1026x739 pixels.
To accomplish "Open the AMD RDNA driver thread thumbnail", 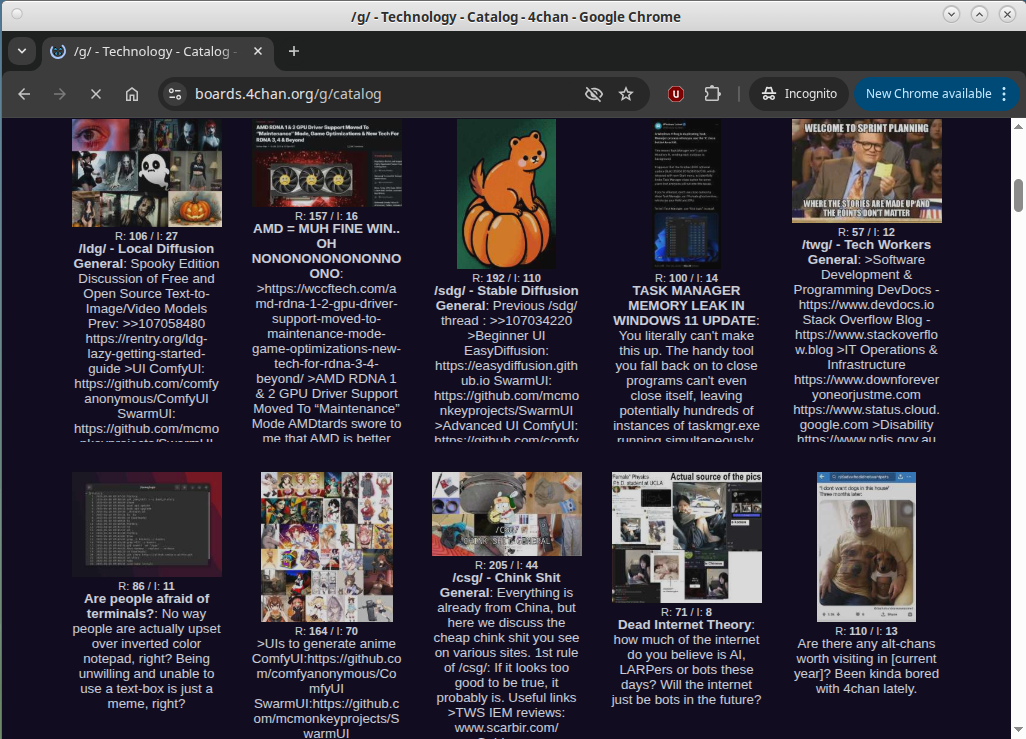I will pos(327,163).
